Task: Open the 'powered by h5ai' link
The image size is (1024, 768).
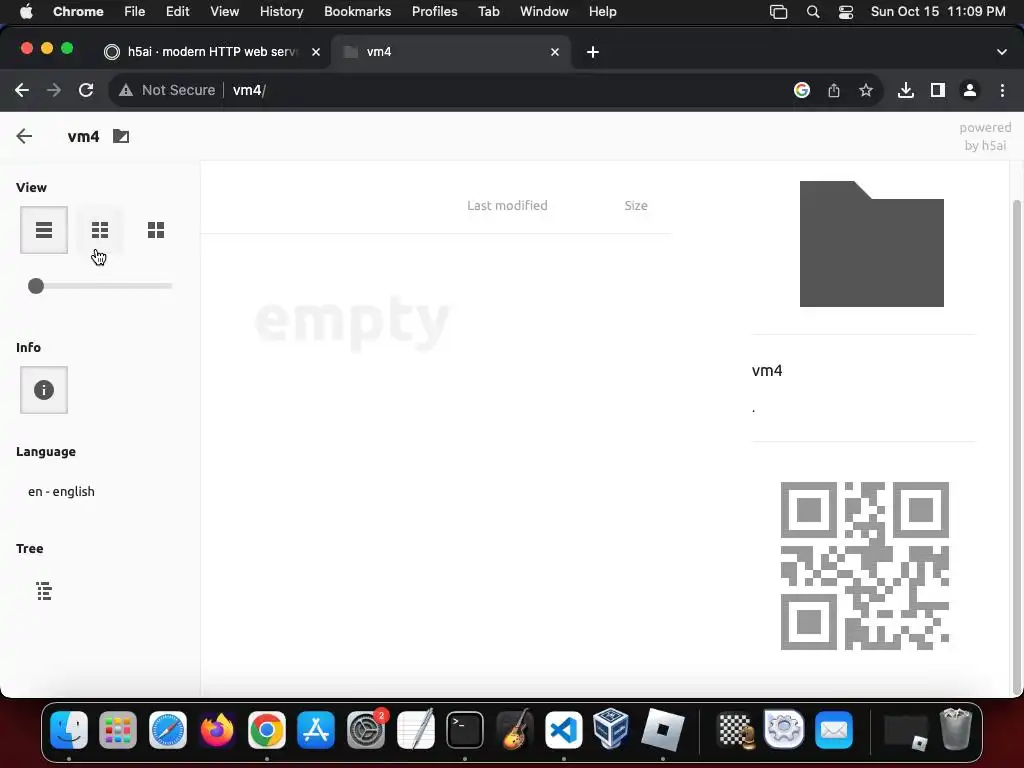Action: [x=985, y=136]
